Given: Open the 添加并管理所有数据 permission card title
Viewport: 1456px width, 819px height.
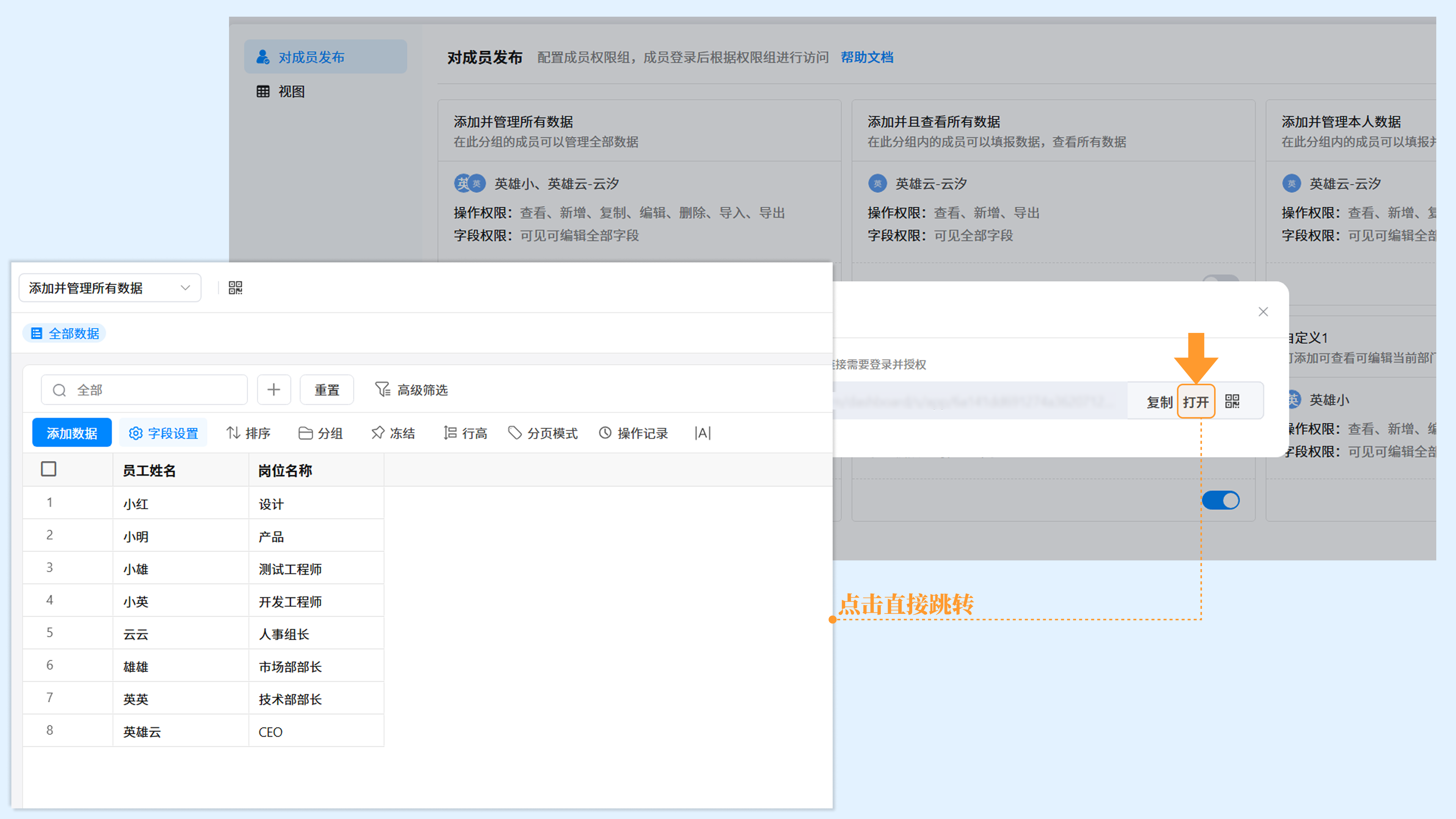Looking at the screenshot, I should coord(513,121).
